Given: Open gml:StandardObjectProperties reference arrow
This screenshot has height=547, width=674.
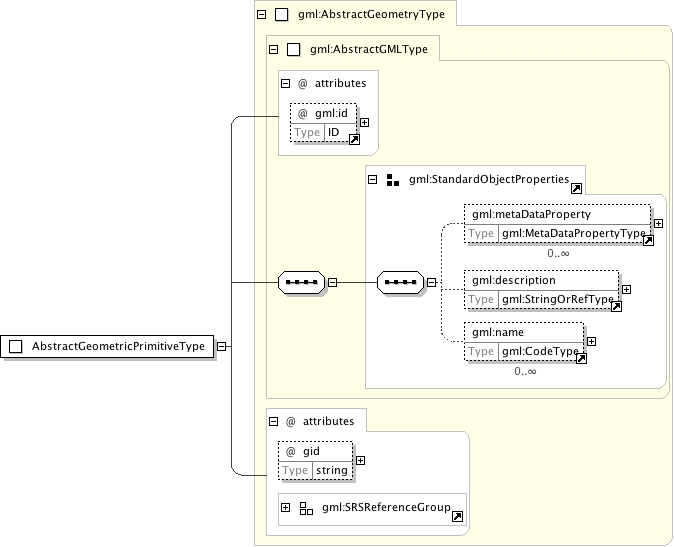Looking at the screenshot, I should pos(576,189).
